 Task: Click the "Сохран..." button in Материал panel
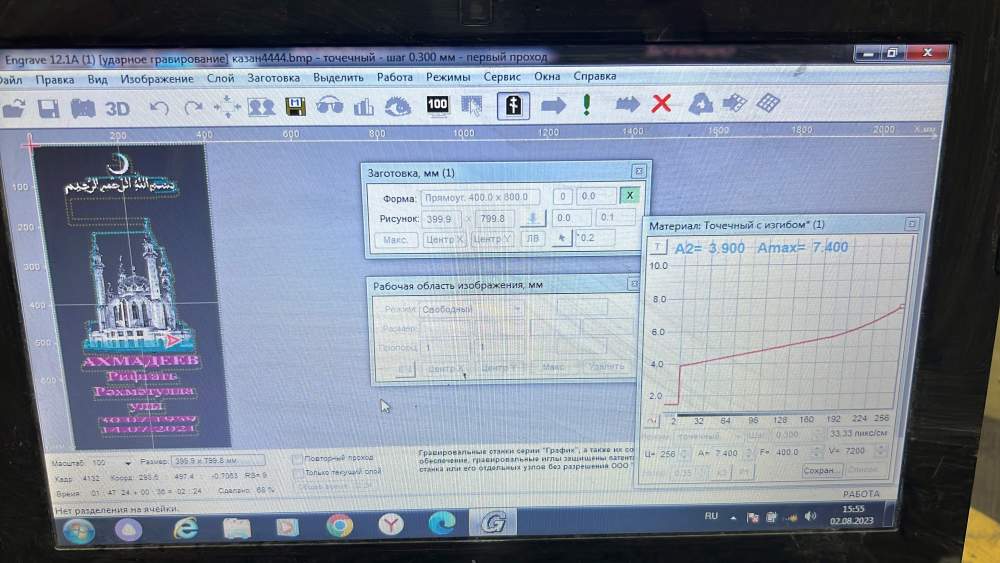point(822,470)
